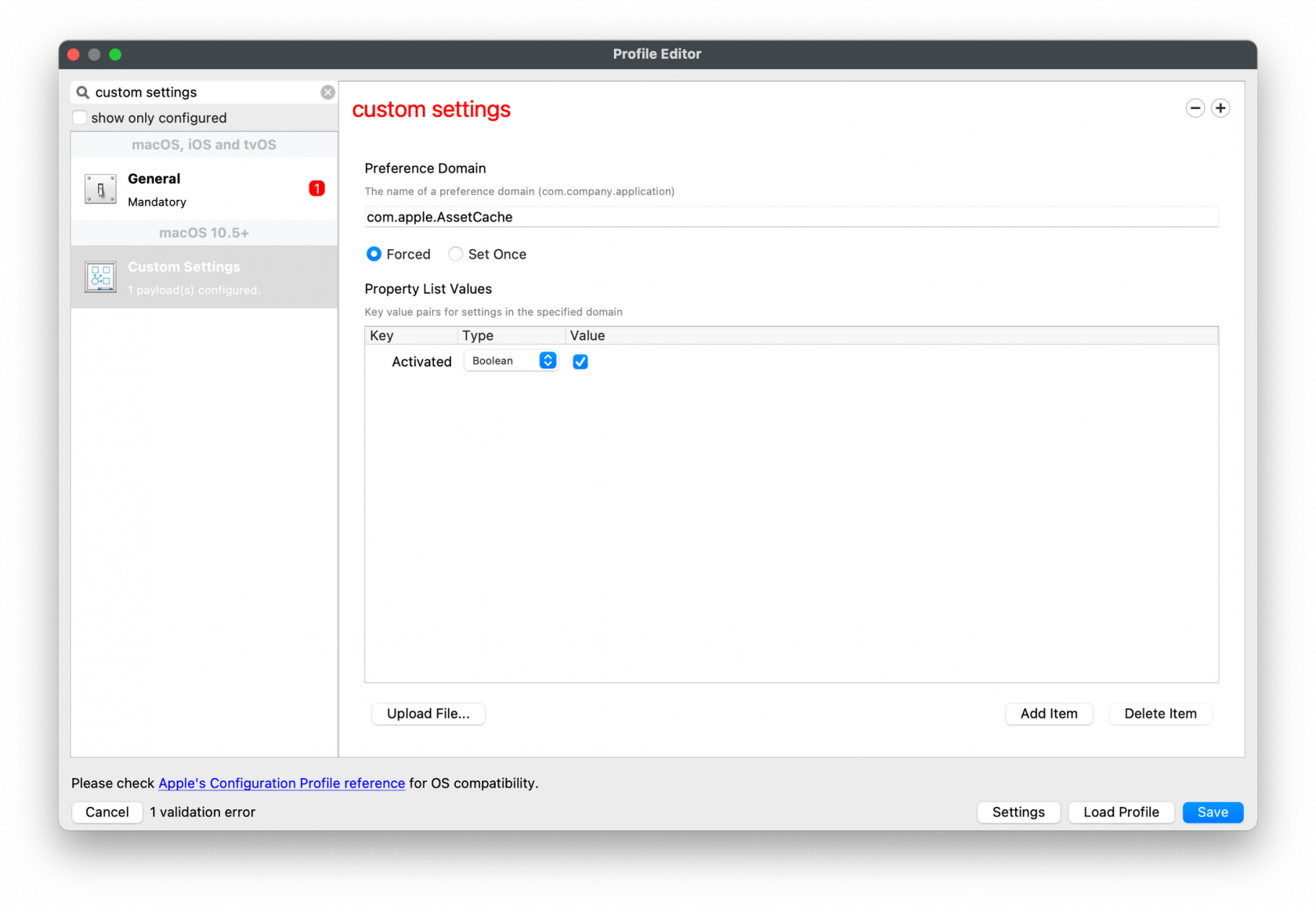The width and height of the screenshot is (1316, 908).
Task: Click the macOS 10.5+ section header
Action: [x=204, y=233]
